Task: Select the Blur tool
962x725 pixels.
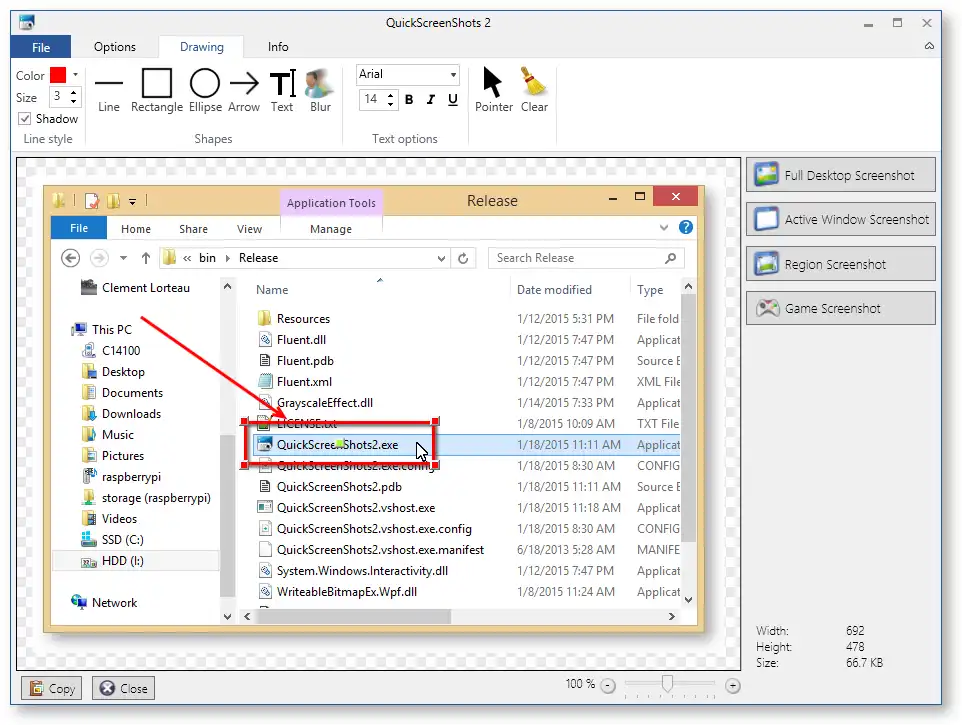Action: [320, 91]
